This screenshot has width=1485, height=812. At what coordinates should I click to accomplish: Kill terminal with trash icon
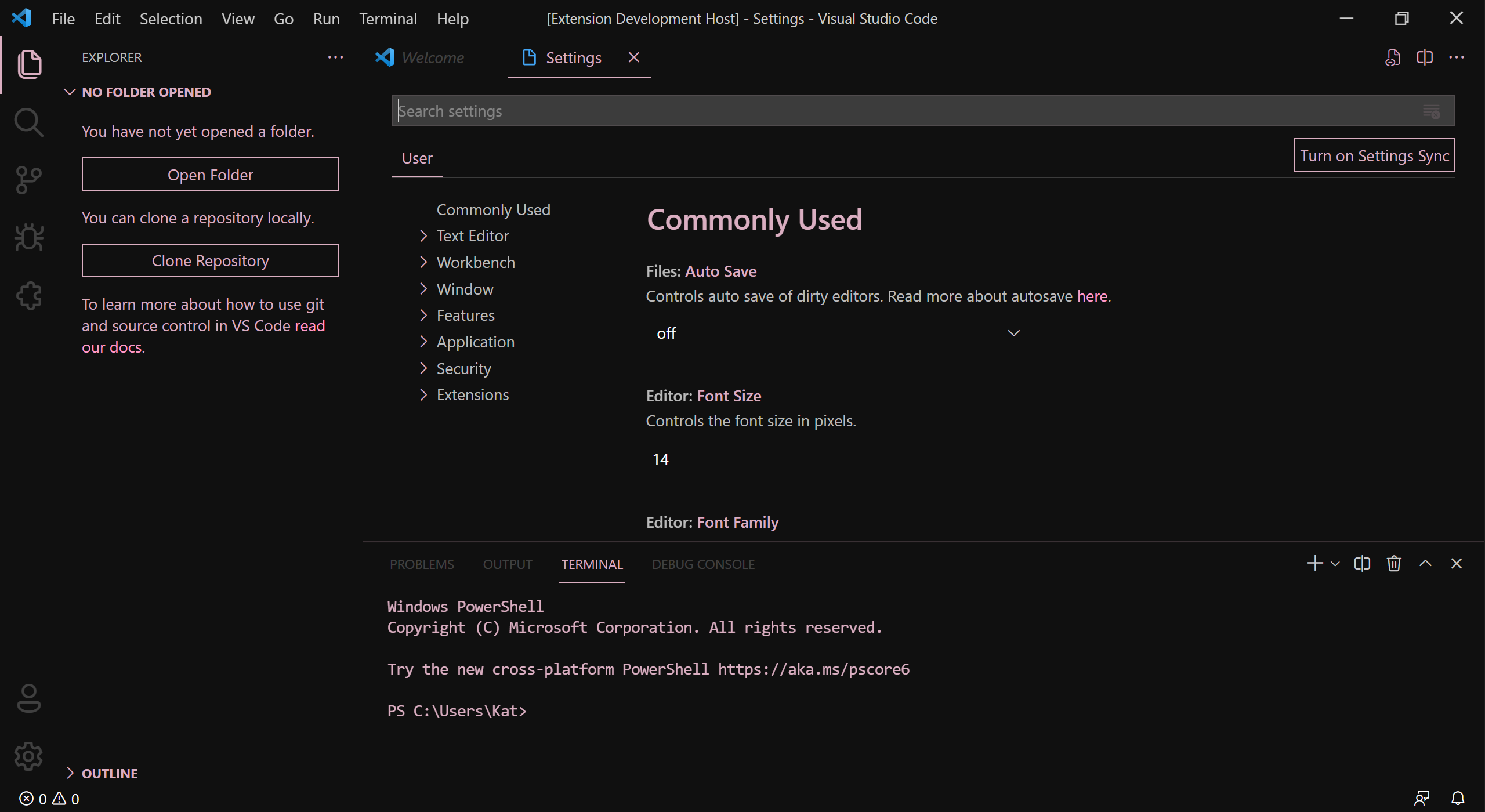point(1394,564)
